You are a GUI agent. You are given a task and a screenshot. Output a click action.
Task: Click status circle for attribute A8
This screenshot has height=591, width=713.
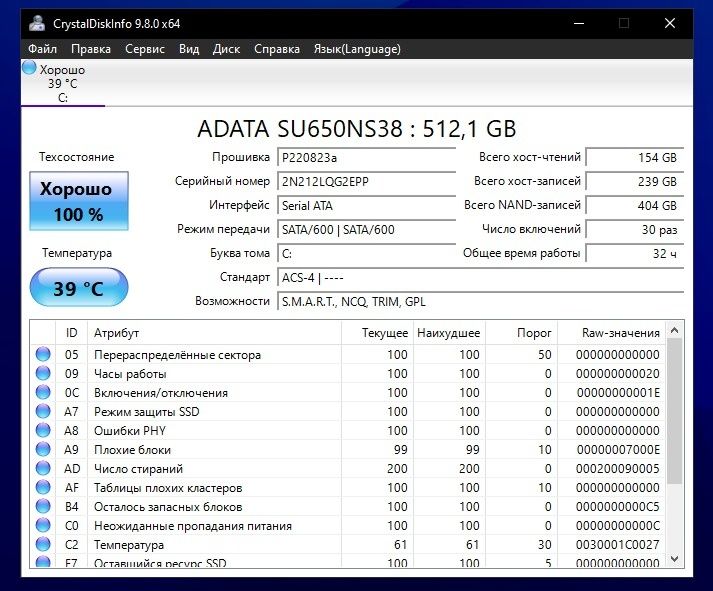[x=43, y=430]
